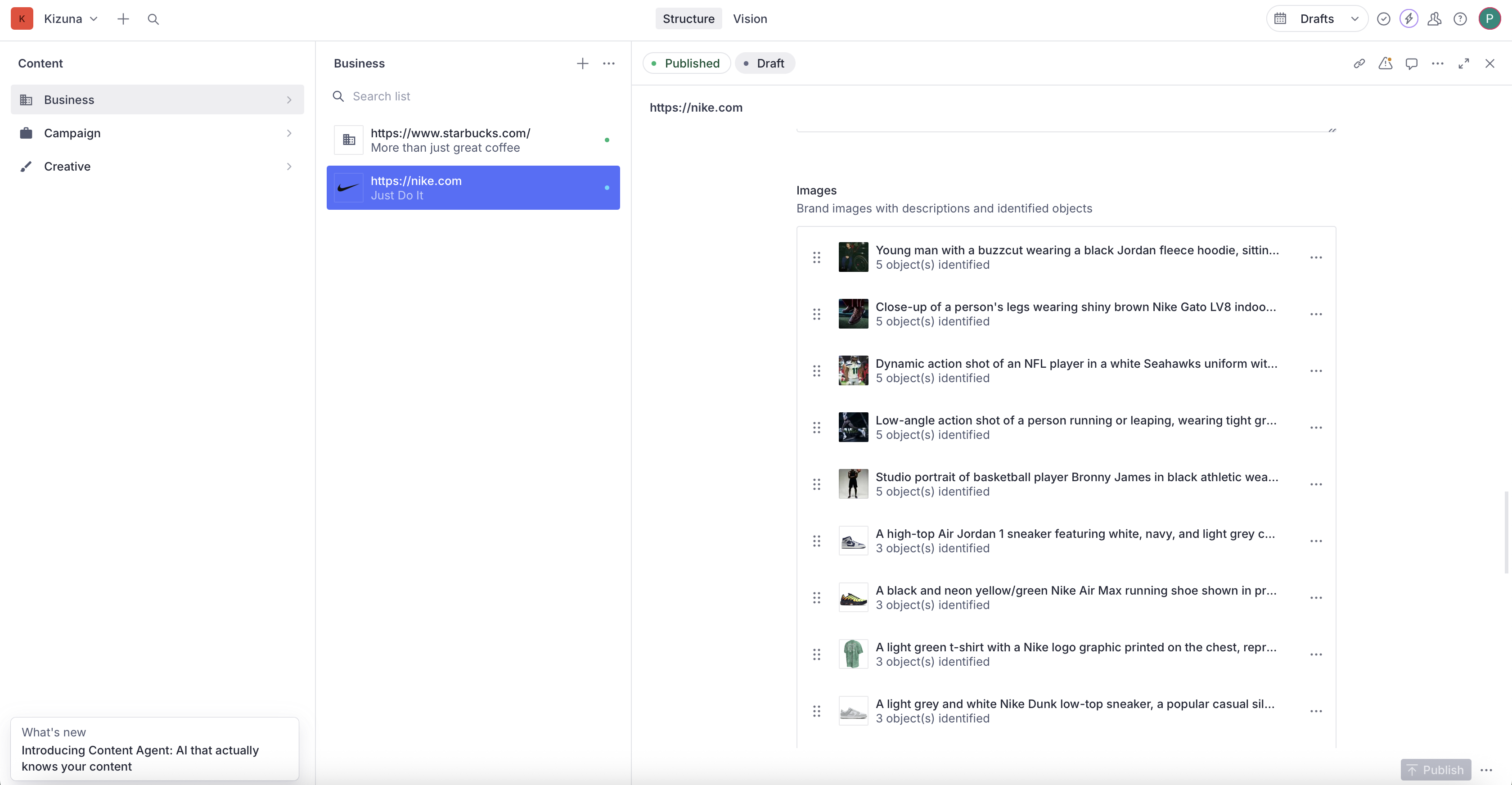Select the Published status pill
1512x785 pixels.
tap(685, 63)
